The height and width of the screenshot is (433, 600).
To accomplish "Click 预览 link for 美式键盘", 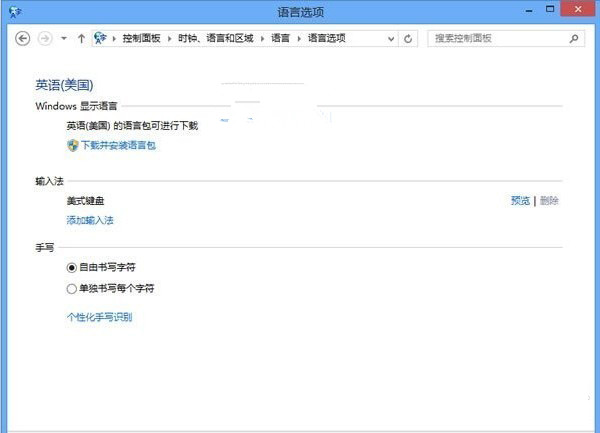I will pos(520,200).
